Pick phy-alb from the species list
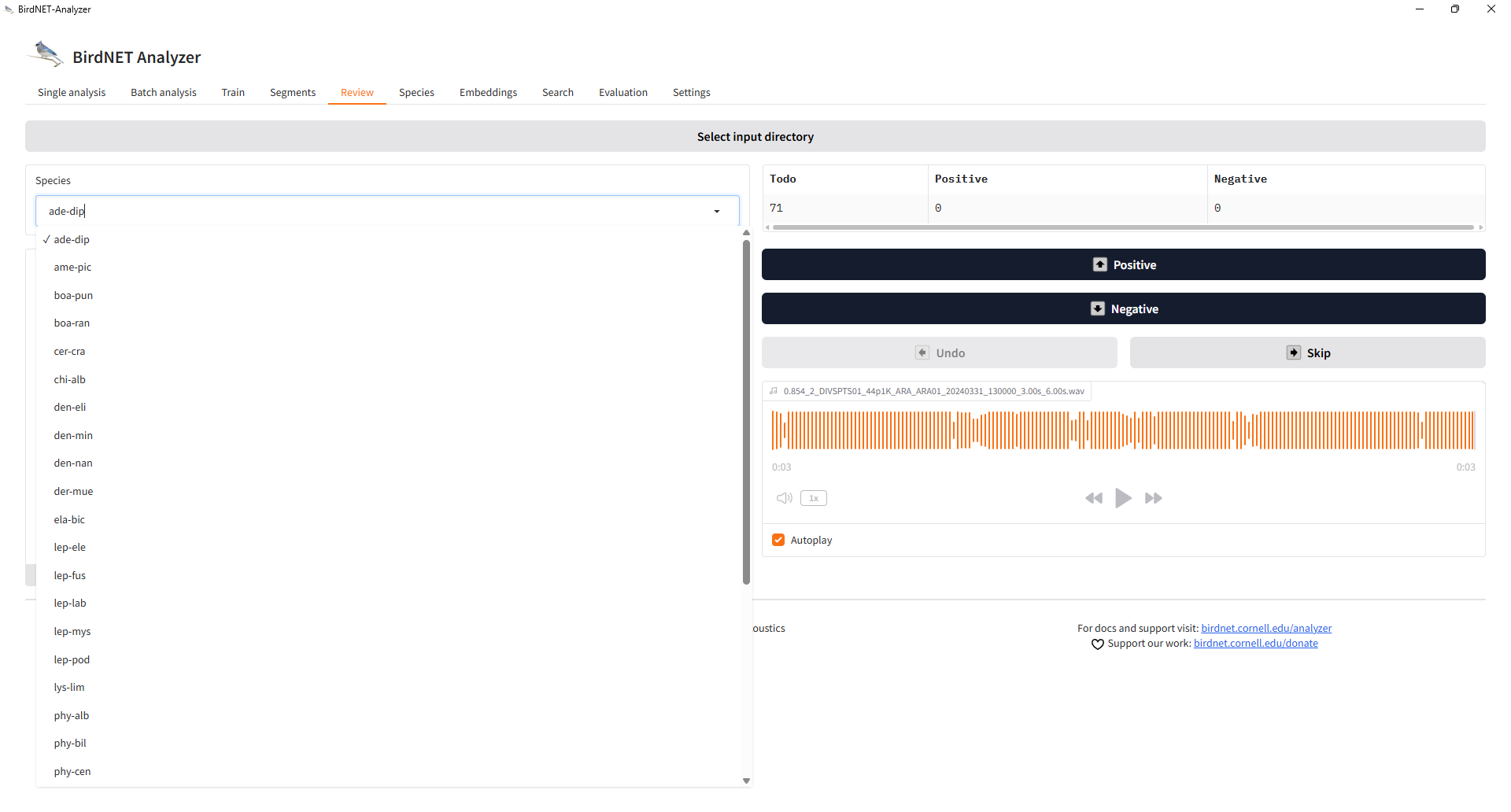 pyautogui.click(x=72, y=715)
